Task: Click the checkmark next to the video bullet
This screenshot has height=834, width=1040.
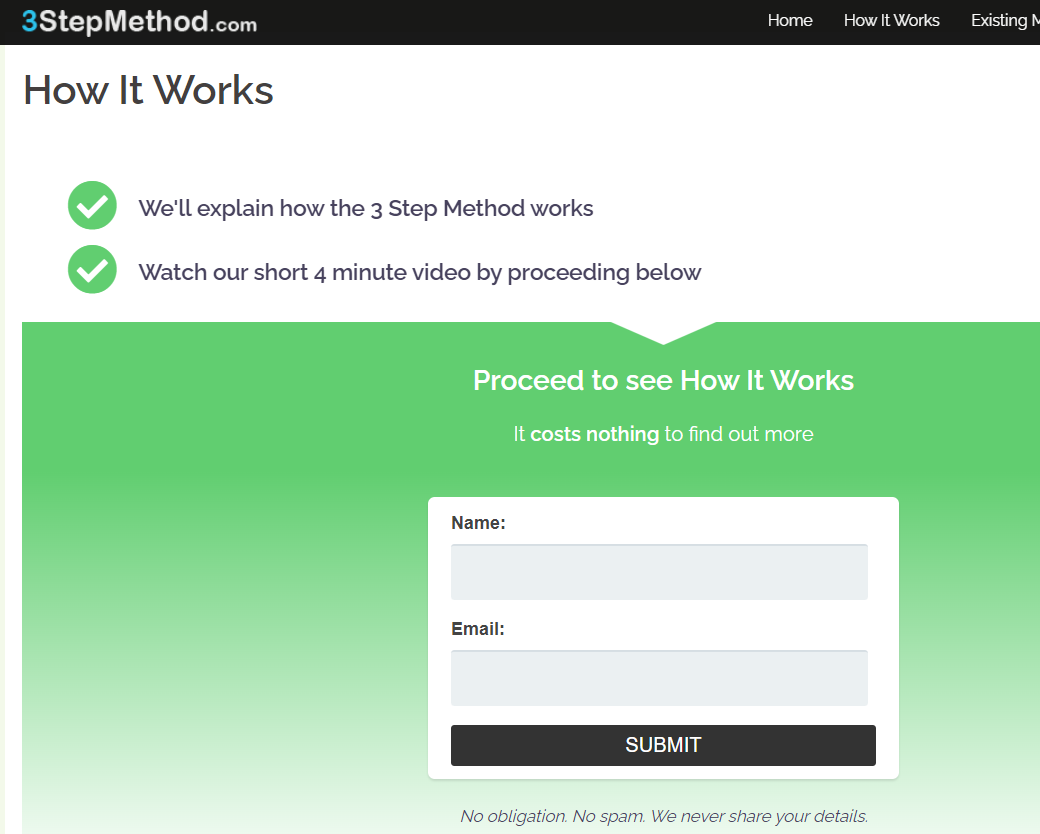Action: pyautogui.click(x=91, y=269)
